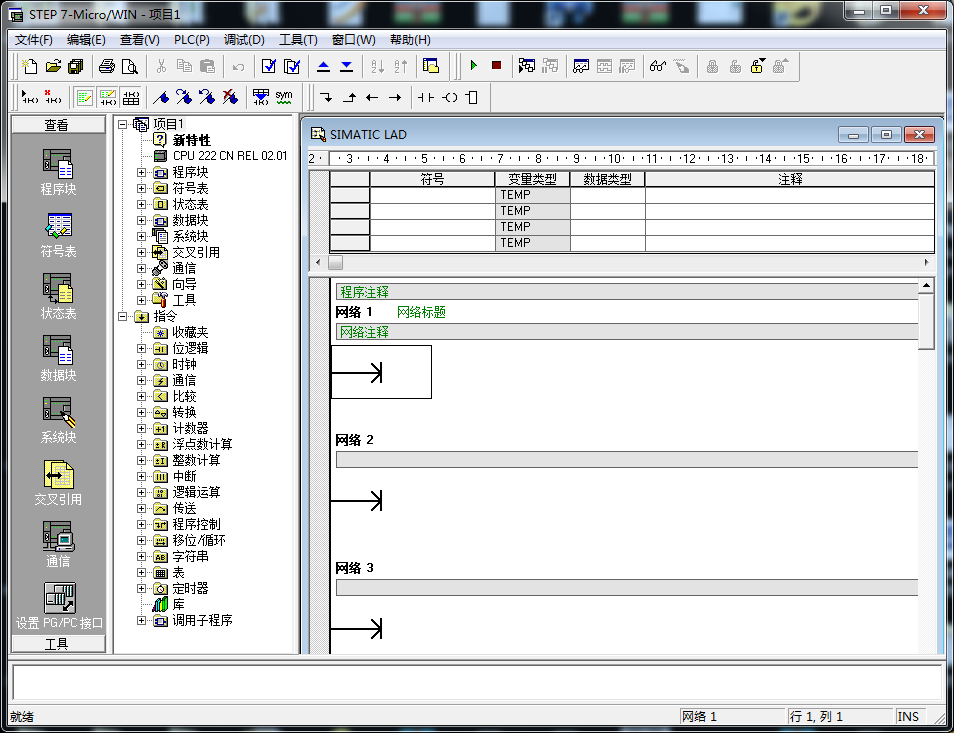Image resolution: width=954 pixels, height=733 pixels.
Task: Open the 调试(D) menu
Action: 244,40
